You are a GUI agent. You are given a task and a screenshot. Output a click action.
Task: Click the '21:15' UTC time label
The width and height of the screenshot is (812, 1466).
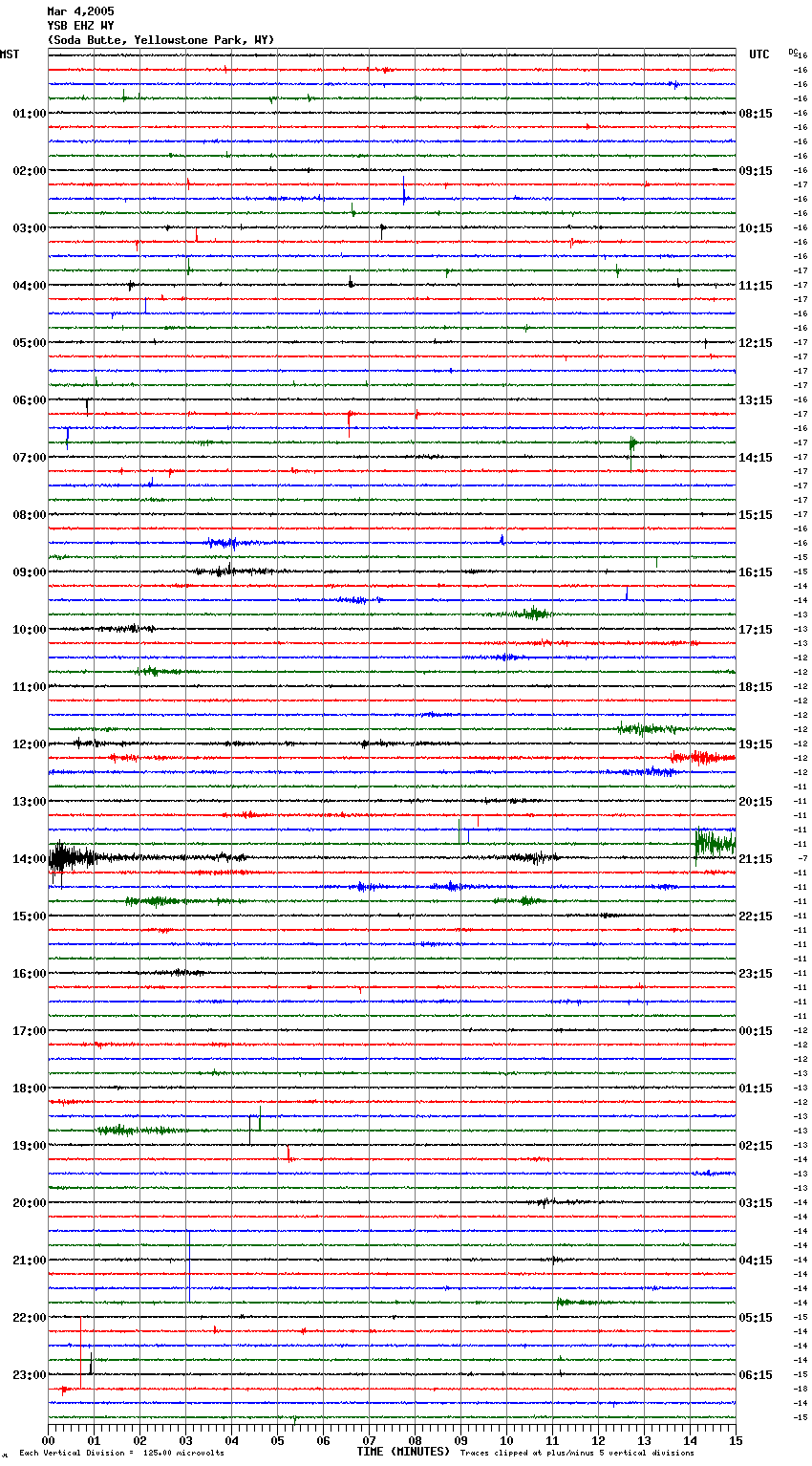(x=756, y=859)
